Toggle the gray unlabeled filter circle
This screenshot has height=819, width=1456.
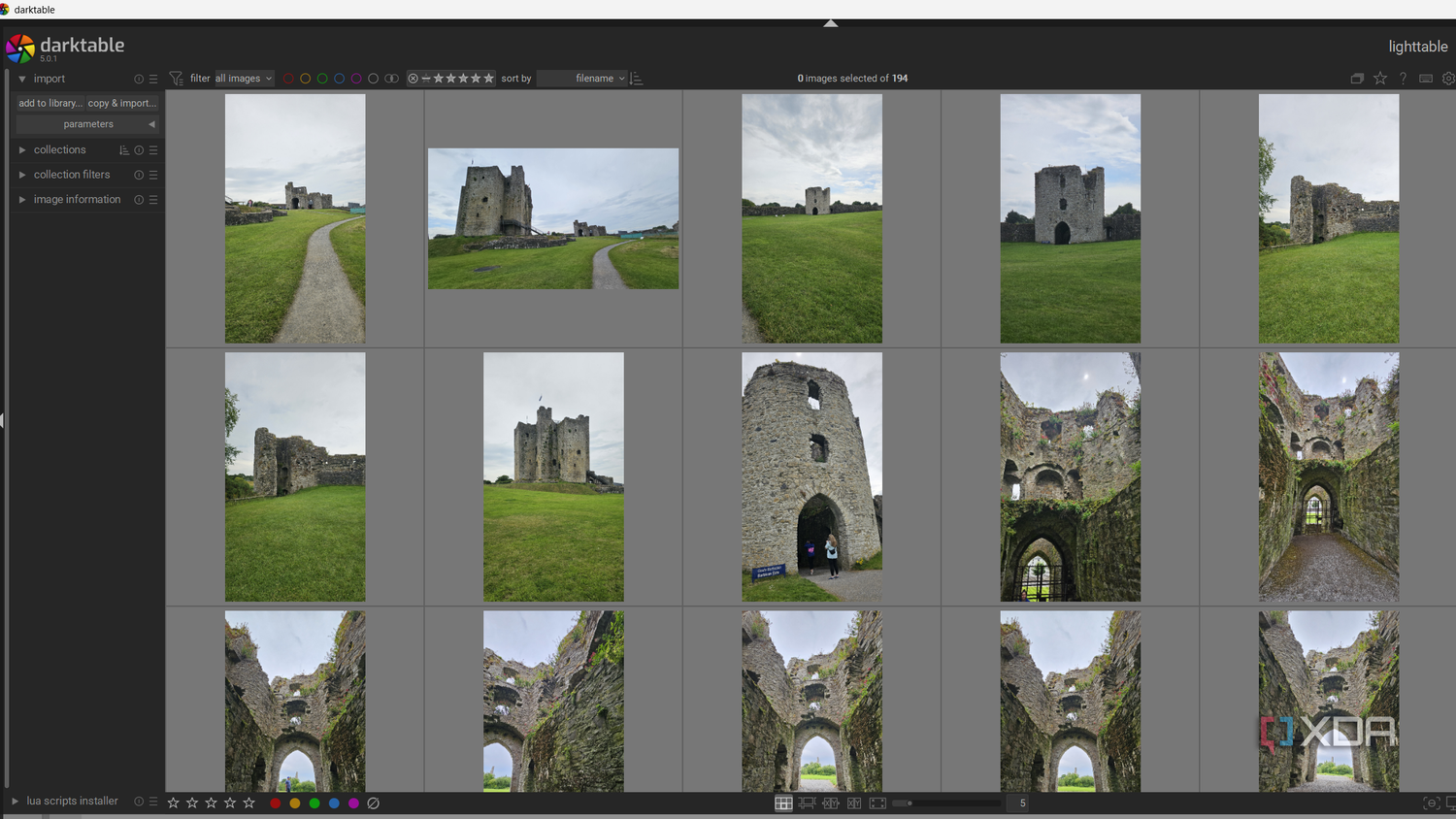pyautogui.click(x=373, y=79)
